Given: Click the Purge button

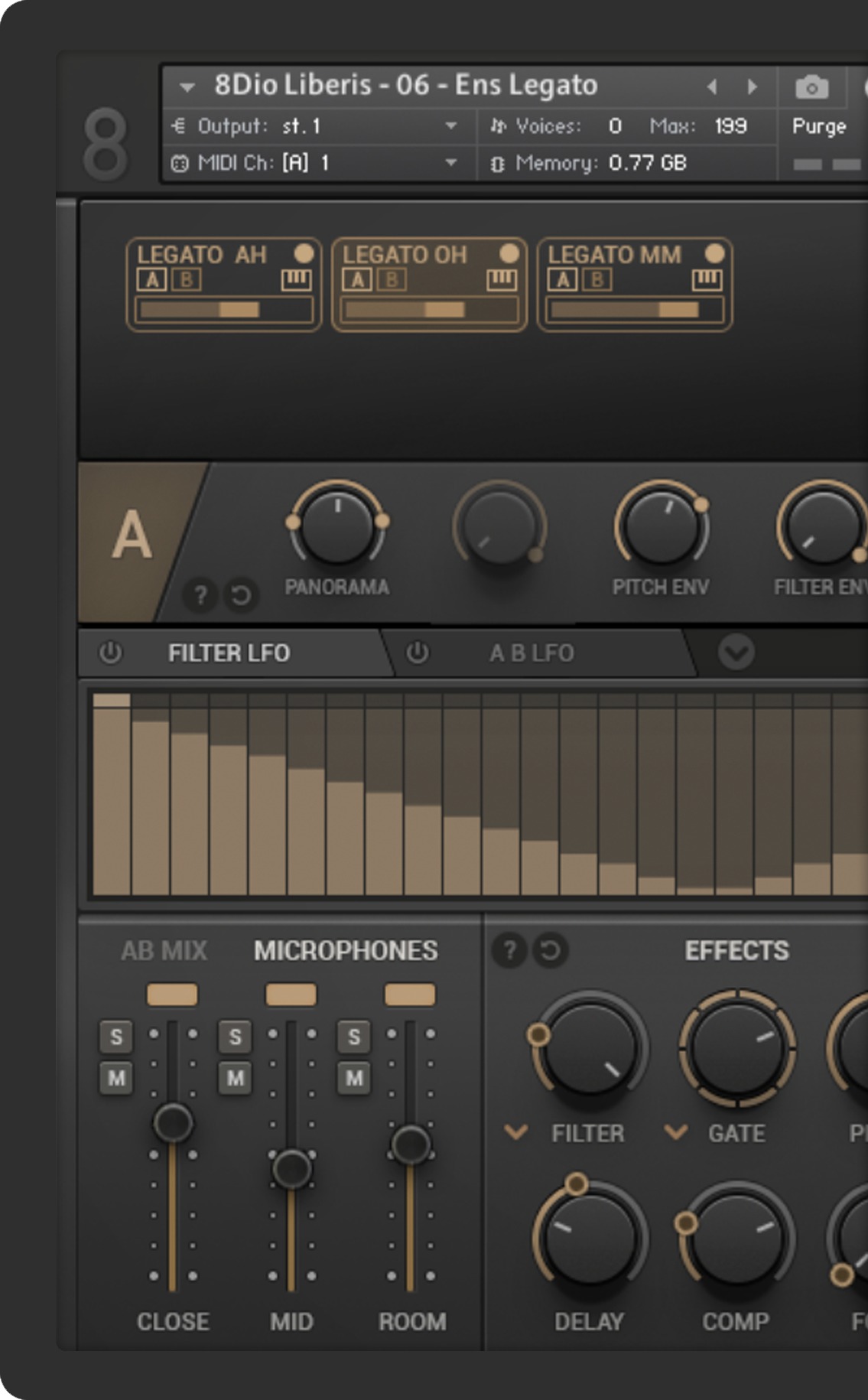Looking at the screenshot, I should click(x=818, y=126).
